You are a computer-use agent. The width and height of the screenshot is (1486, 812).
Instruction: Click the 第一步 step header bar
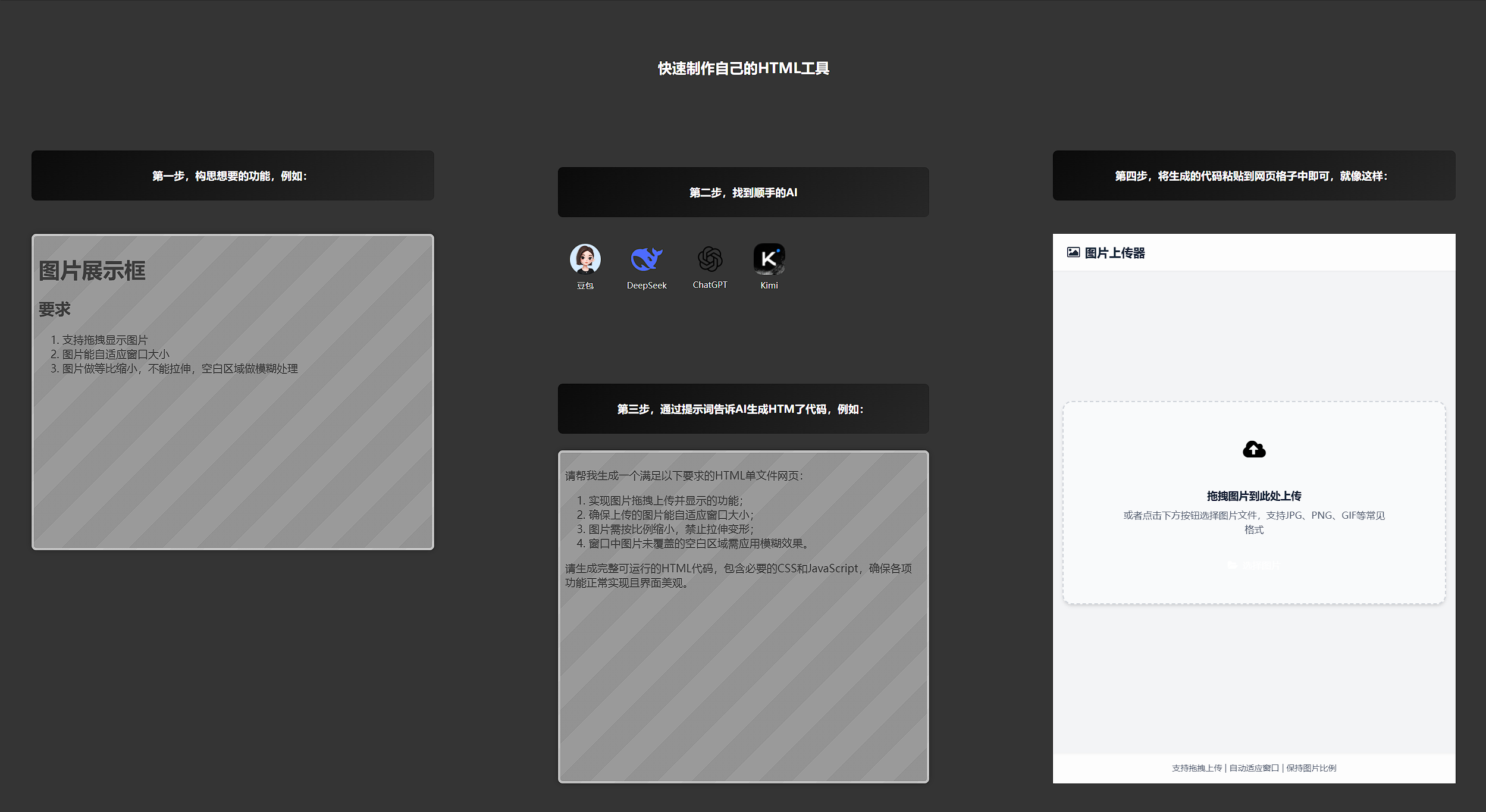tap(233, 175)
